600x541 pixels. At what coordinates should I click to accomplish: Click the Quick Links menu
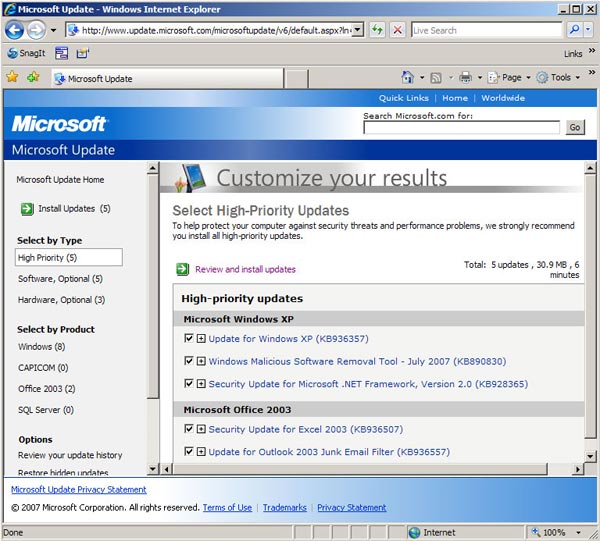404,98
